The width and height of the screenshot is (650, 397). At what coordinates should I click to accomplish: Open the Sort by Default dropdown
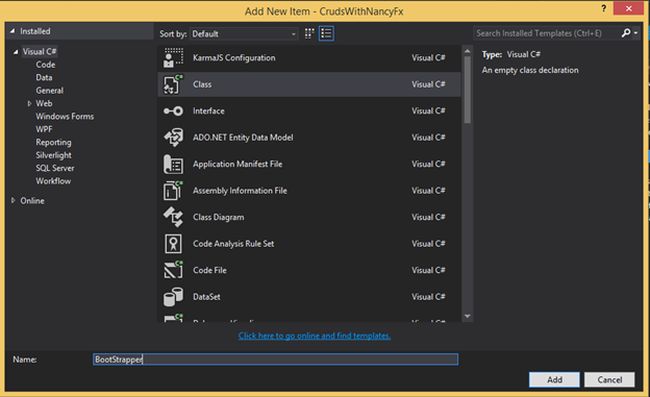pyautogui.click(x=244, y=34)
